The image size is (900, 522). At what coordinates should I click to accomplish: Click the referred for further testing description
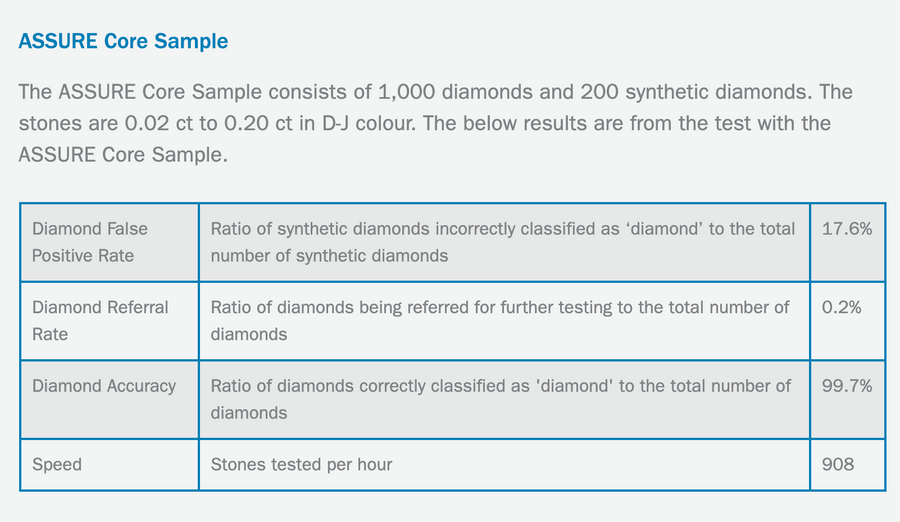[500, 320]
